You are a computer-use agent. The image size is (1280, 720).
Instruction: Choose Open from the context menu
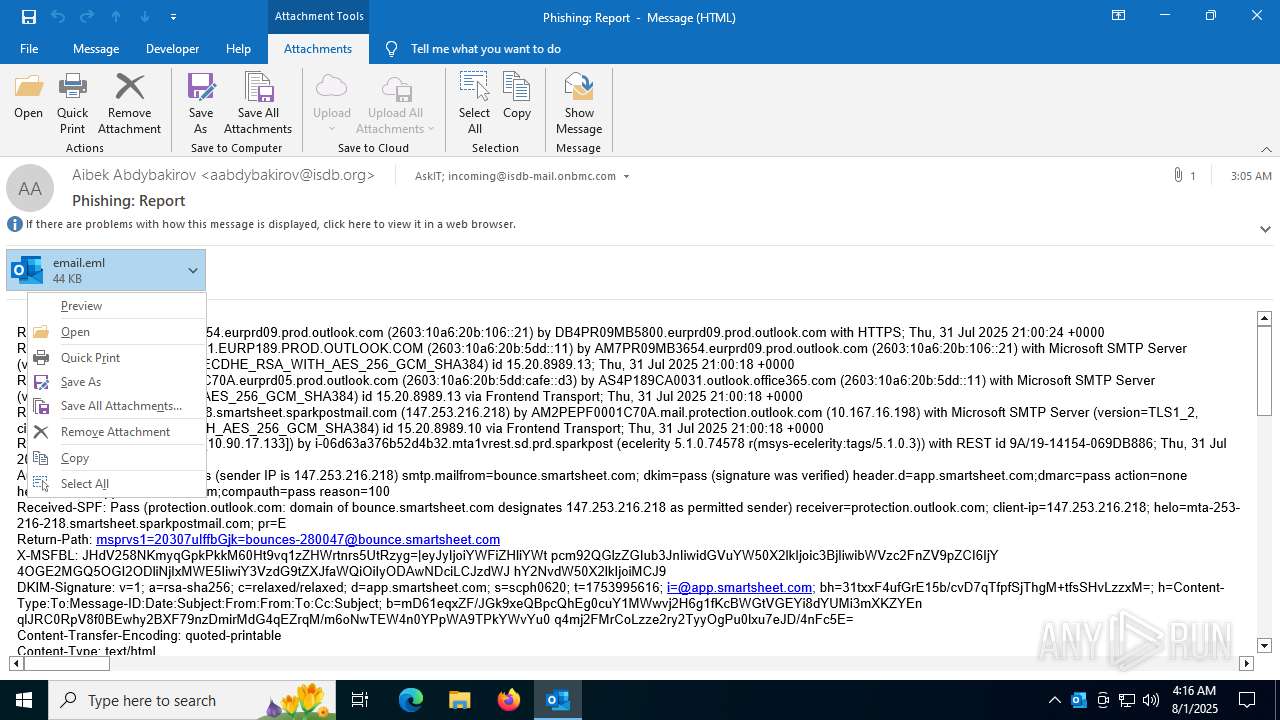point(117,332)
